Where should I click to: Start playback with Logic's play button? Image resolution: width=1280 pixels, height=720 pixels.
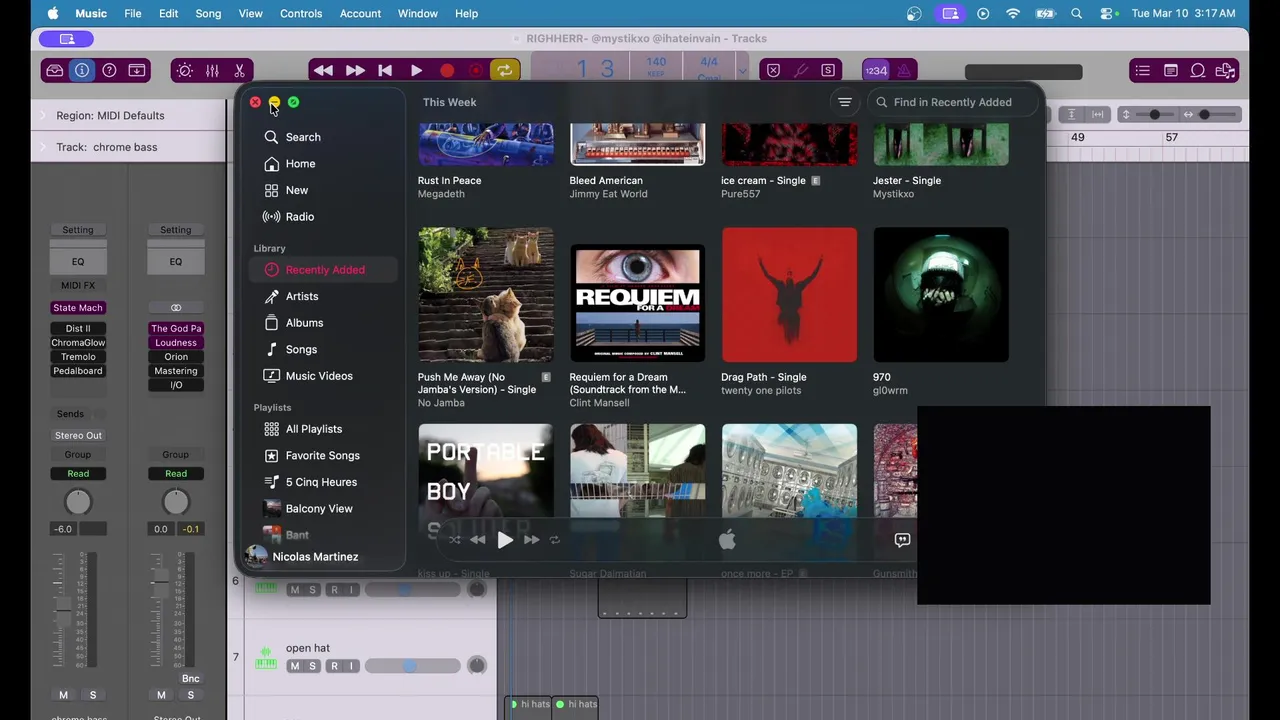click(x=416, y=70)
